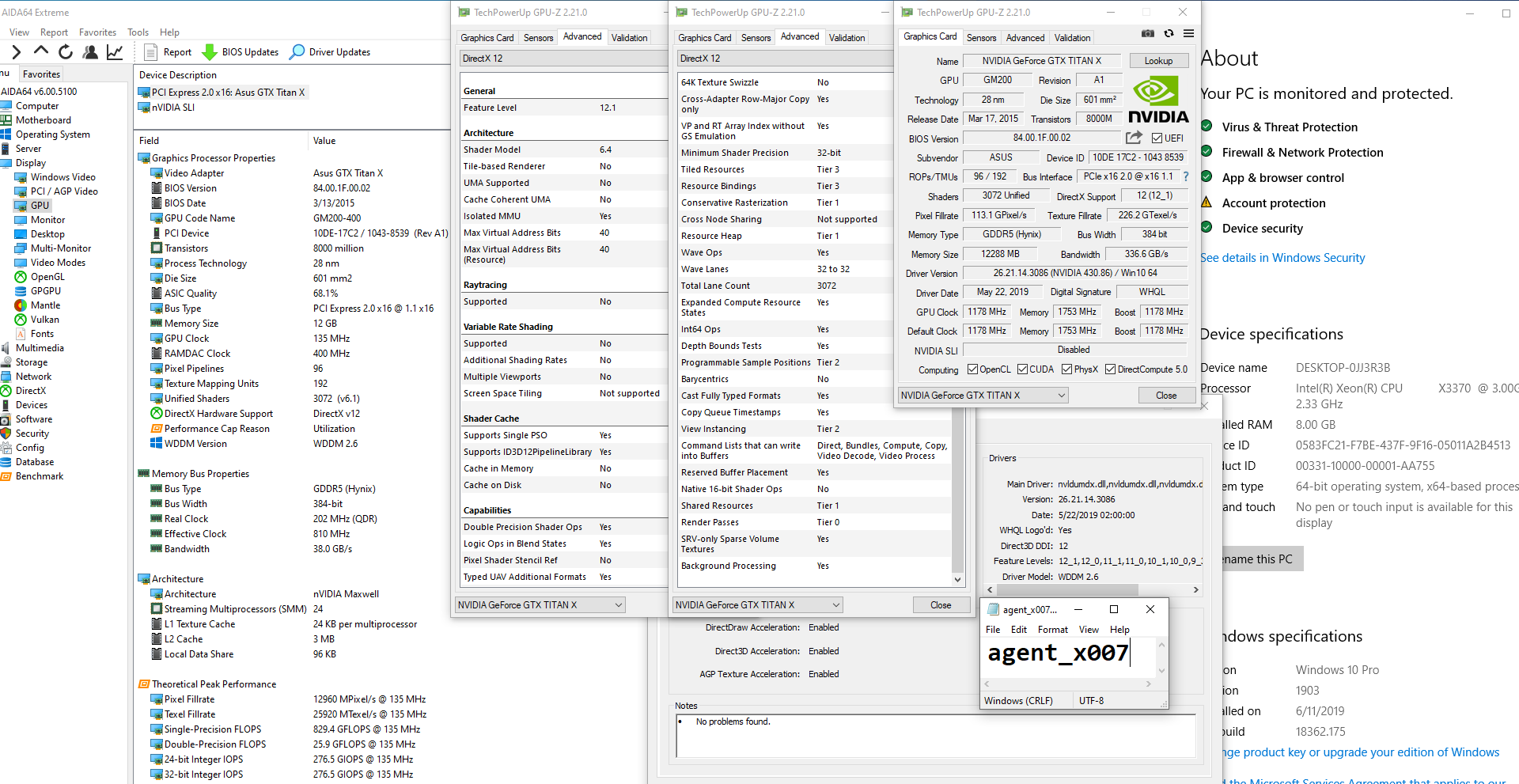Collapse Graphics Processor Properties group in AIDA64
Viewport: 1519px width, 784px height.
click(x=213, y=158)
